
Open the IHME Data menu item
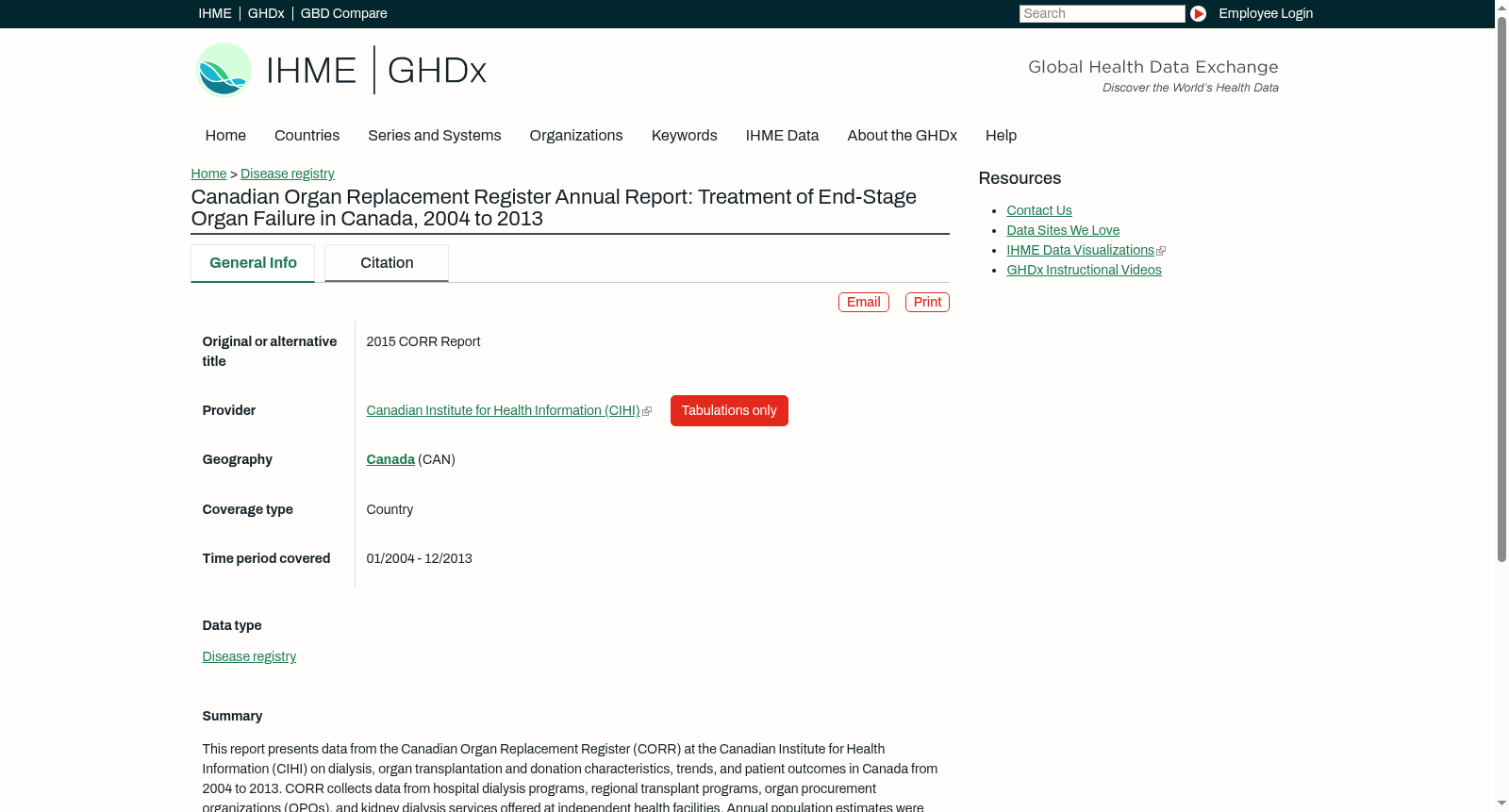[782, 135]
